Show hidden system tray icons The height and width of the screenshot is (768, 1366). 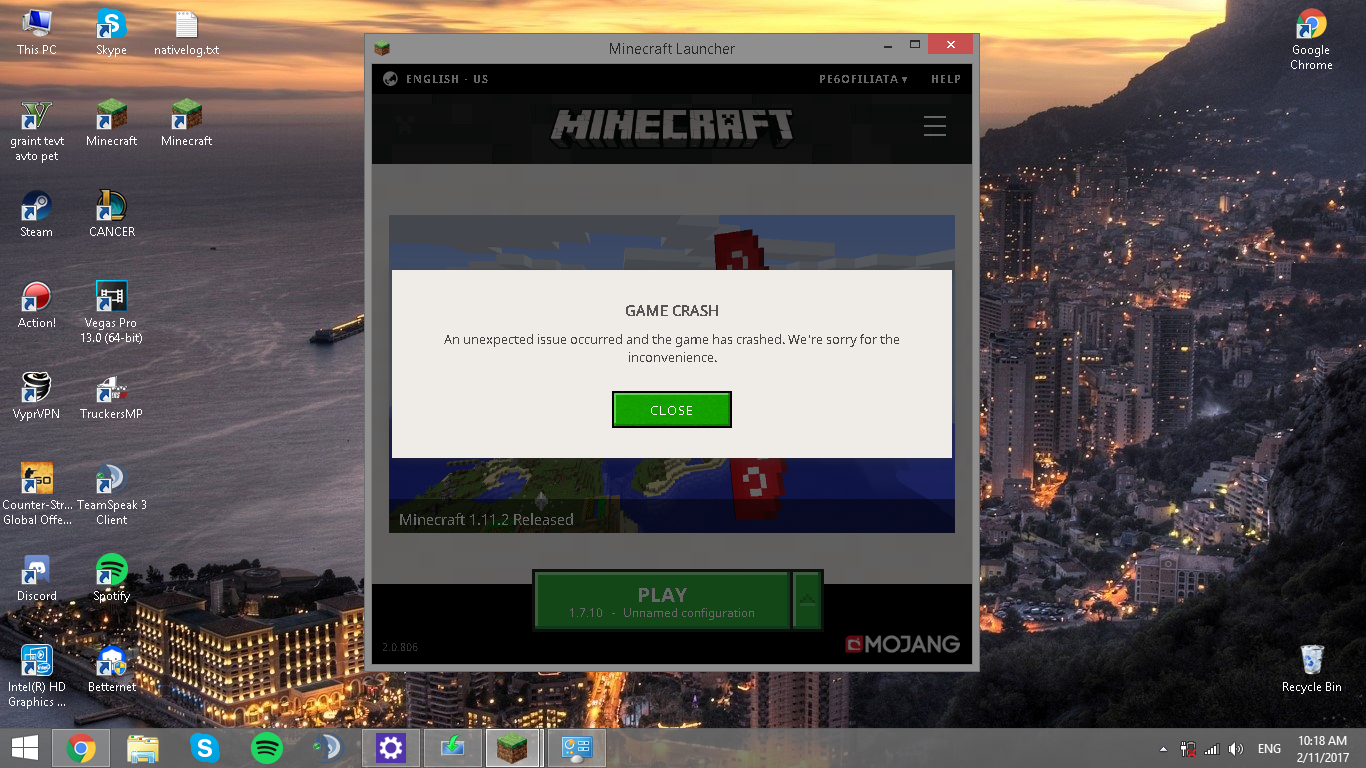[x=1163, y=749]
